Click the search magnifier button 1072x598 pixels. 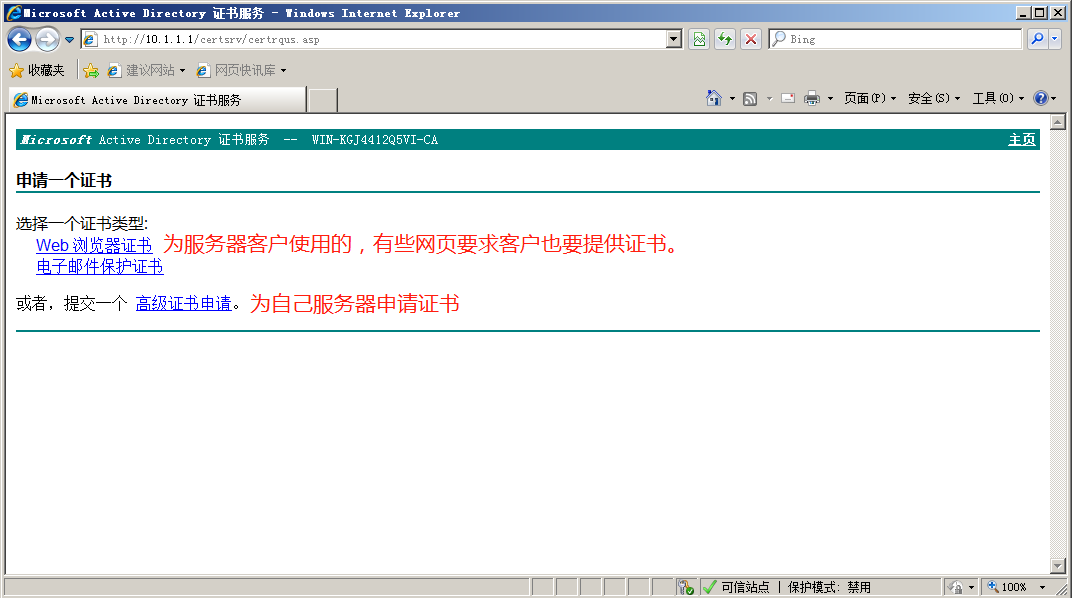click(1037, 40)
